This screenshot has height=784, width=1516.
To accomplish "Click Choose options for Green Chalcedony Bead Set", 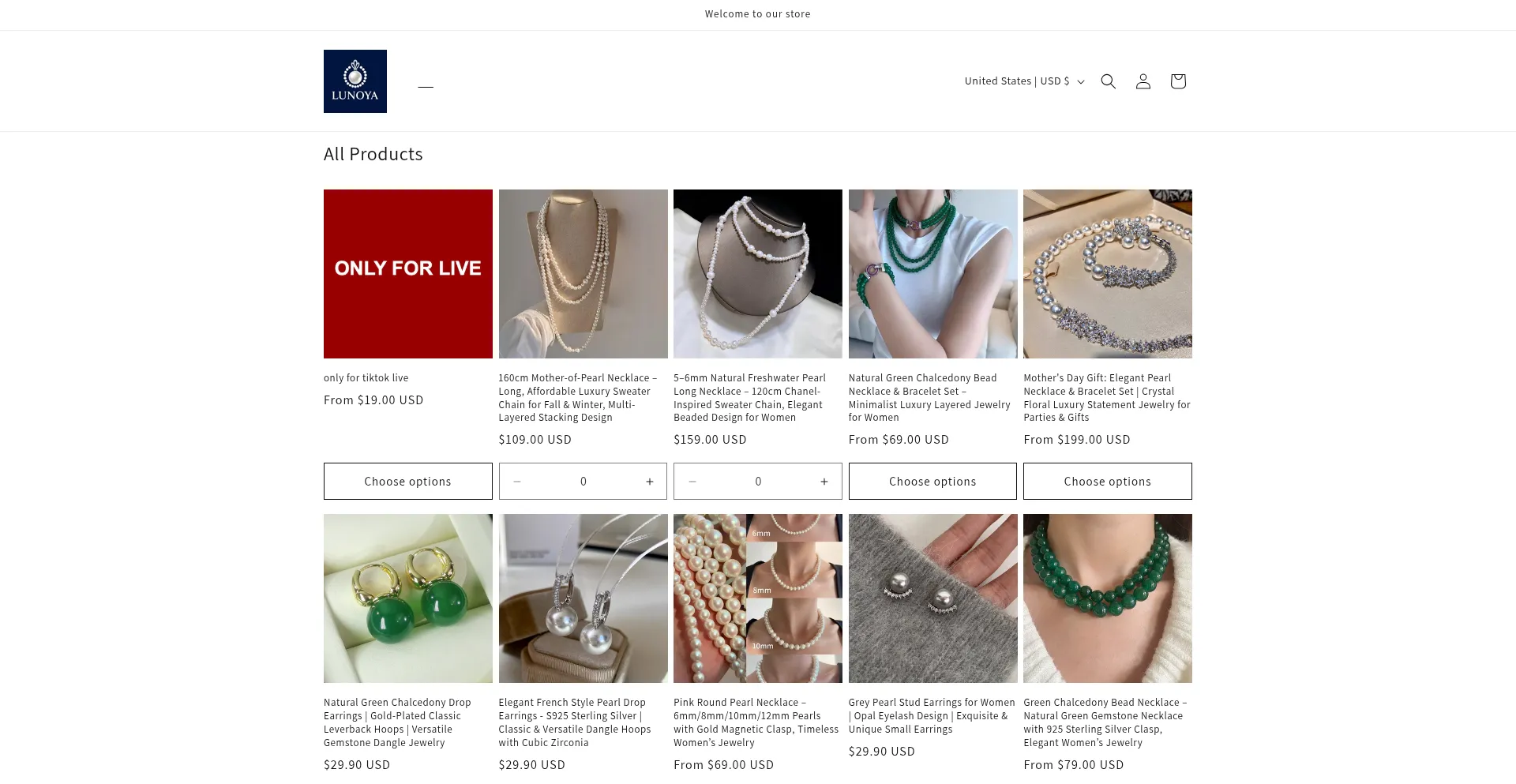I will click(932, 481).
